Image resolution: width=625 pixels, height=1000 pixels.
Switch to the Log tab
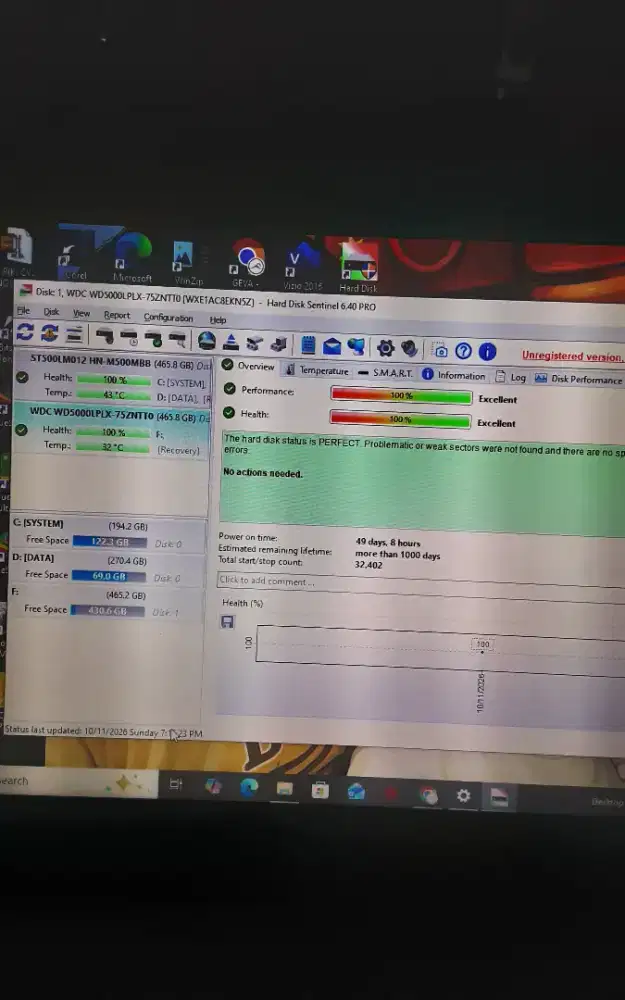[510, 377]
